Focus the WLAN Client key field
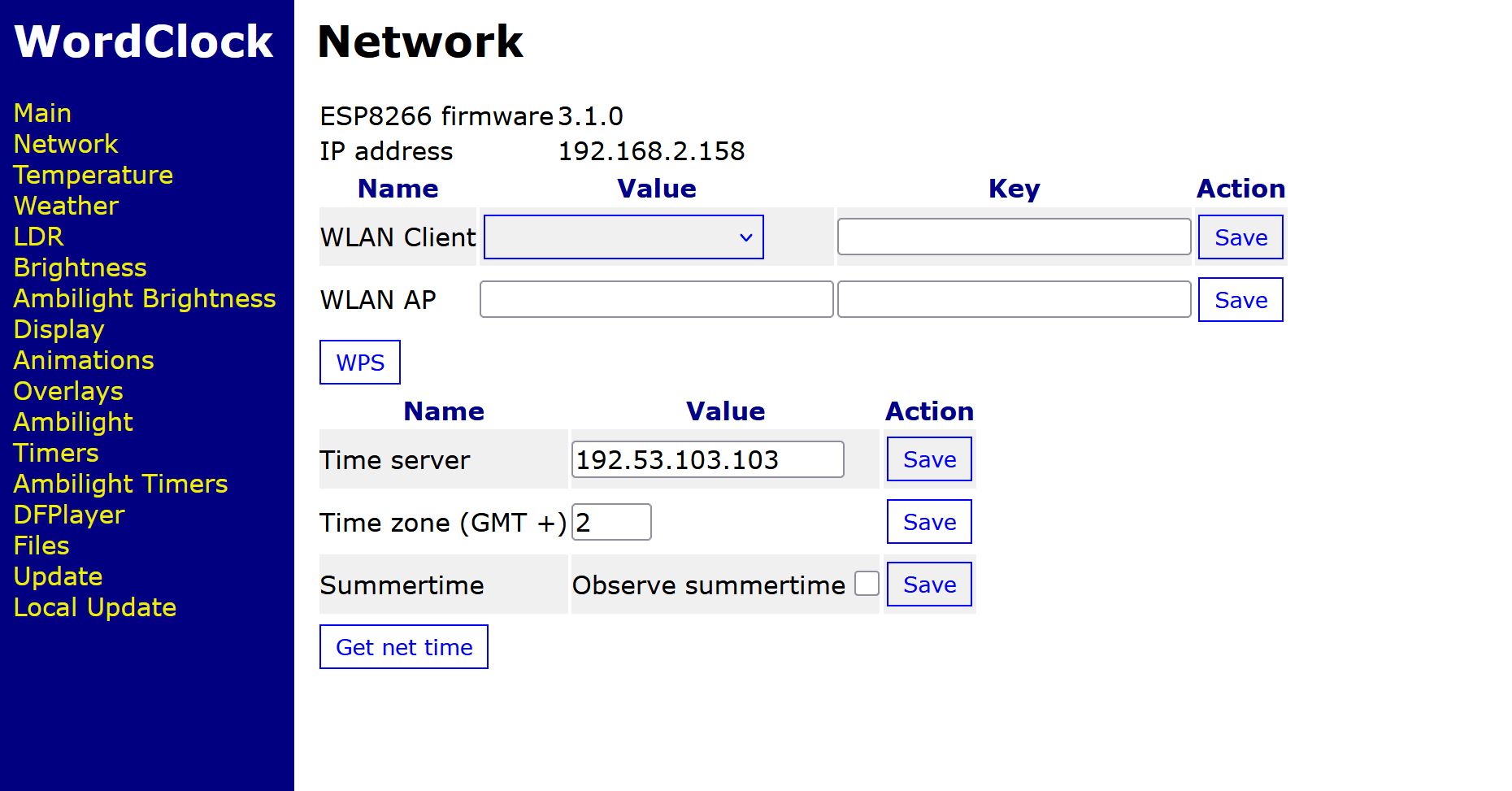The height and width of the screenshot is (791, 1512). click(x=1014, y=237)
